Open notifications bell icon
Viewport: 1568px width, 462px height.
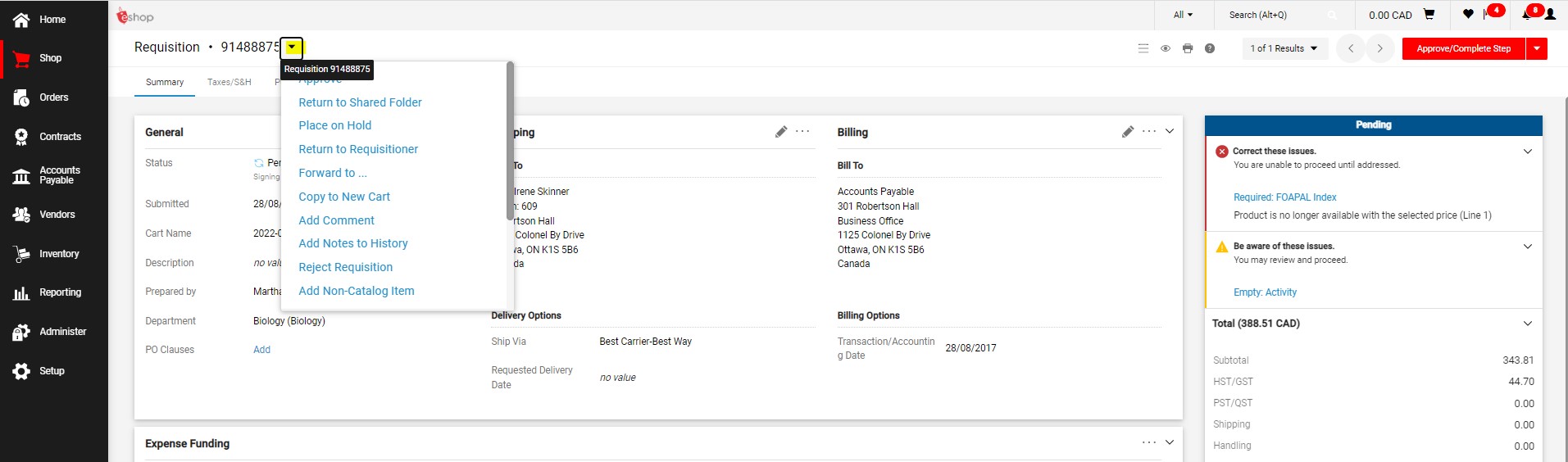point(1527,15)
